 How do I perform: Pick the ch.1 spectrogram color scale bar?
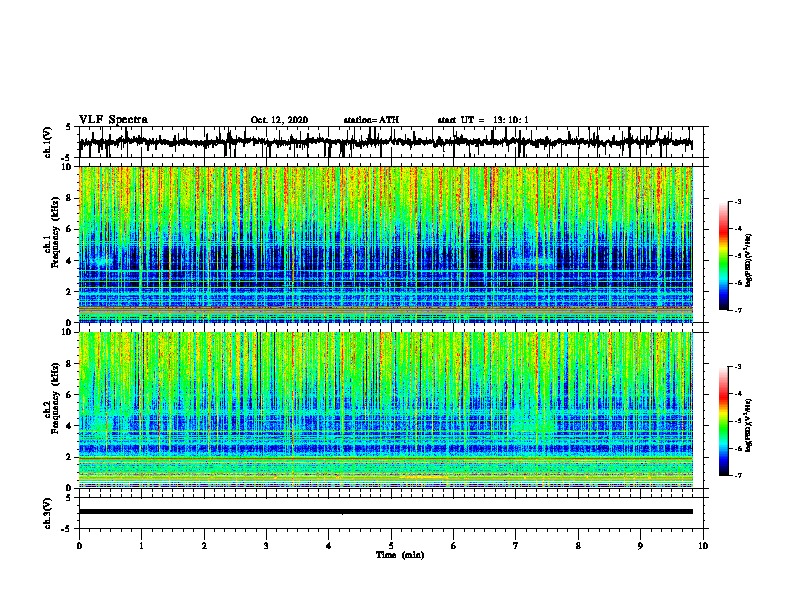[724, 256]
